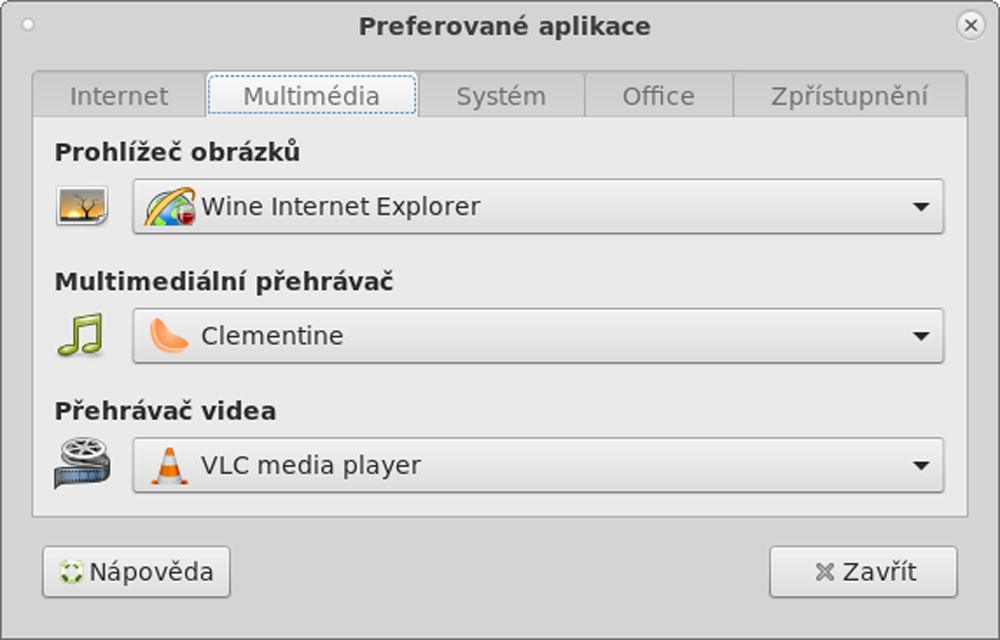Viewport: 1000px width, 640px height.
Task: Click the lifebuoy icon on the Nápověda button
Action: (71, 572)
